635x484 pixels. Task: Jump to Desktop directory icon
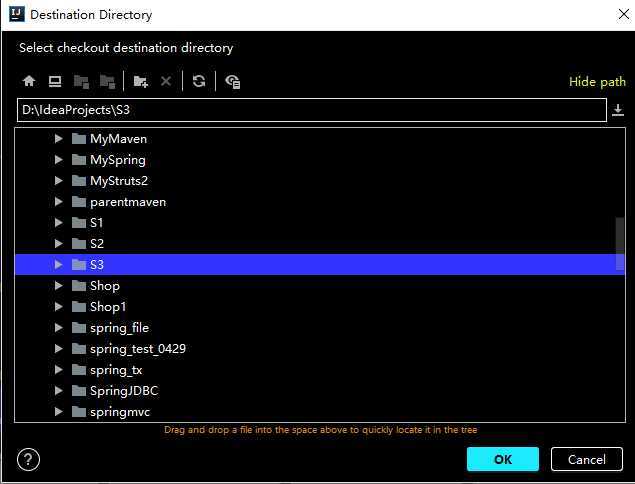coord(55,81)
